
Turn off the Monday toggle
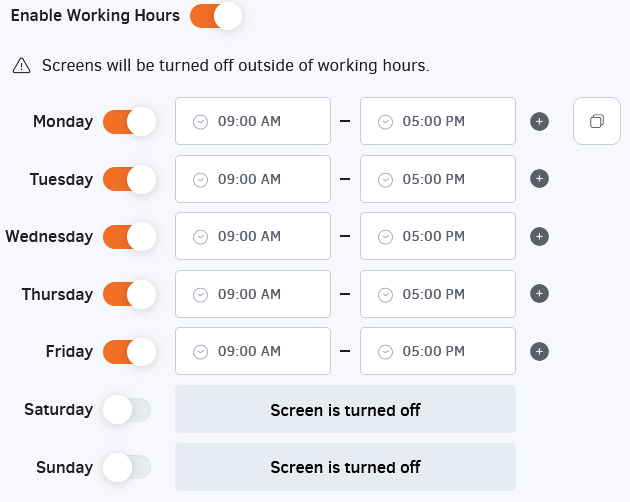[130, 122]
